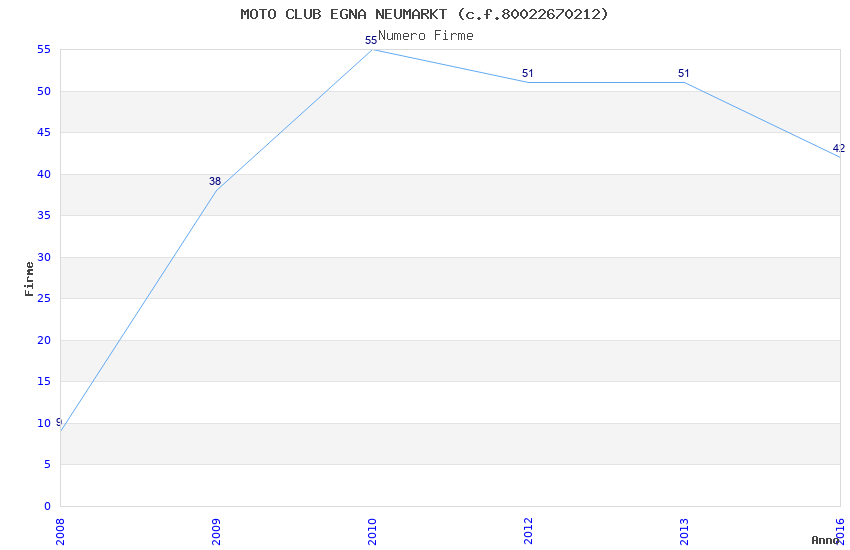This screenshot has width=850, height=550.
Task: Click the 2012 year label on x-axis
Action: [x=528, y=530]
